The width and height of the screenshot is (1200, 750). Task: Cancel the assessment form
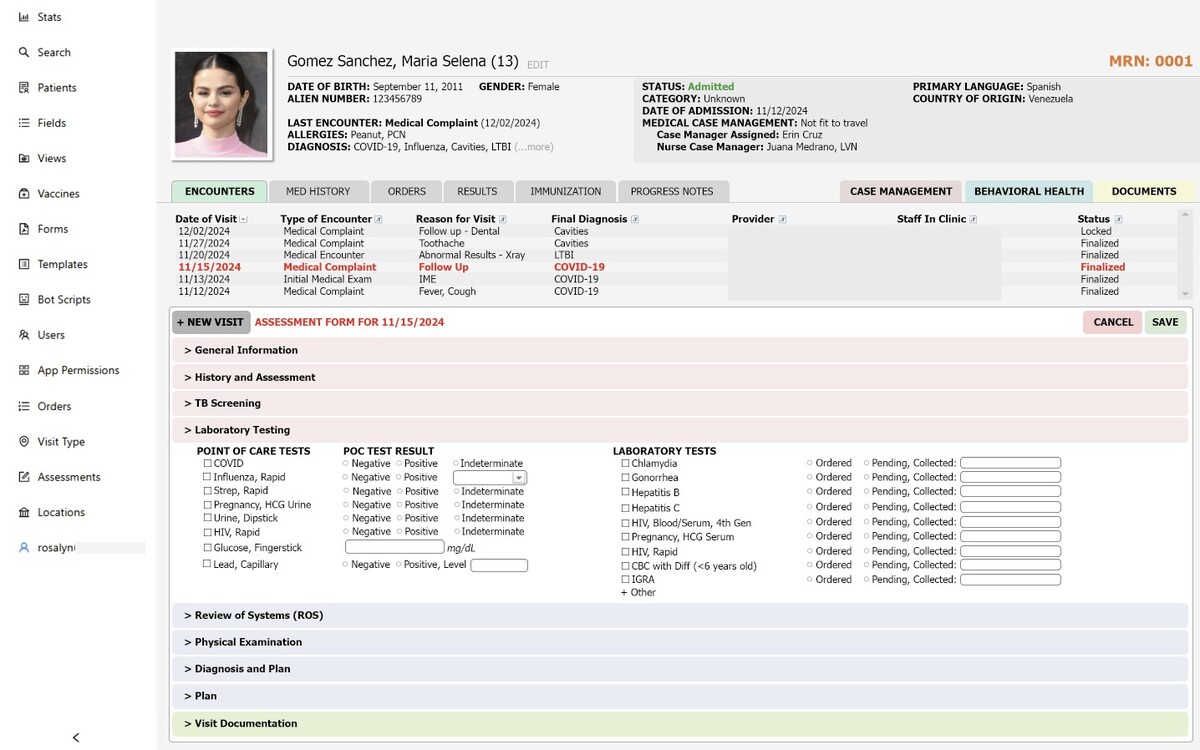tap(1113, 322)
